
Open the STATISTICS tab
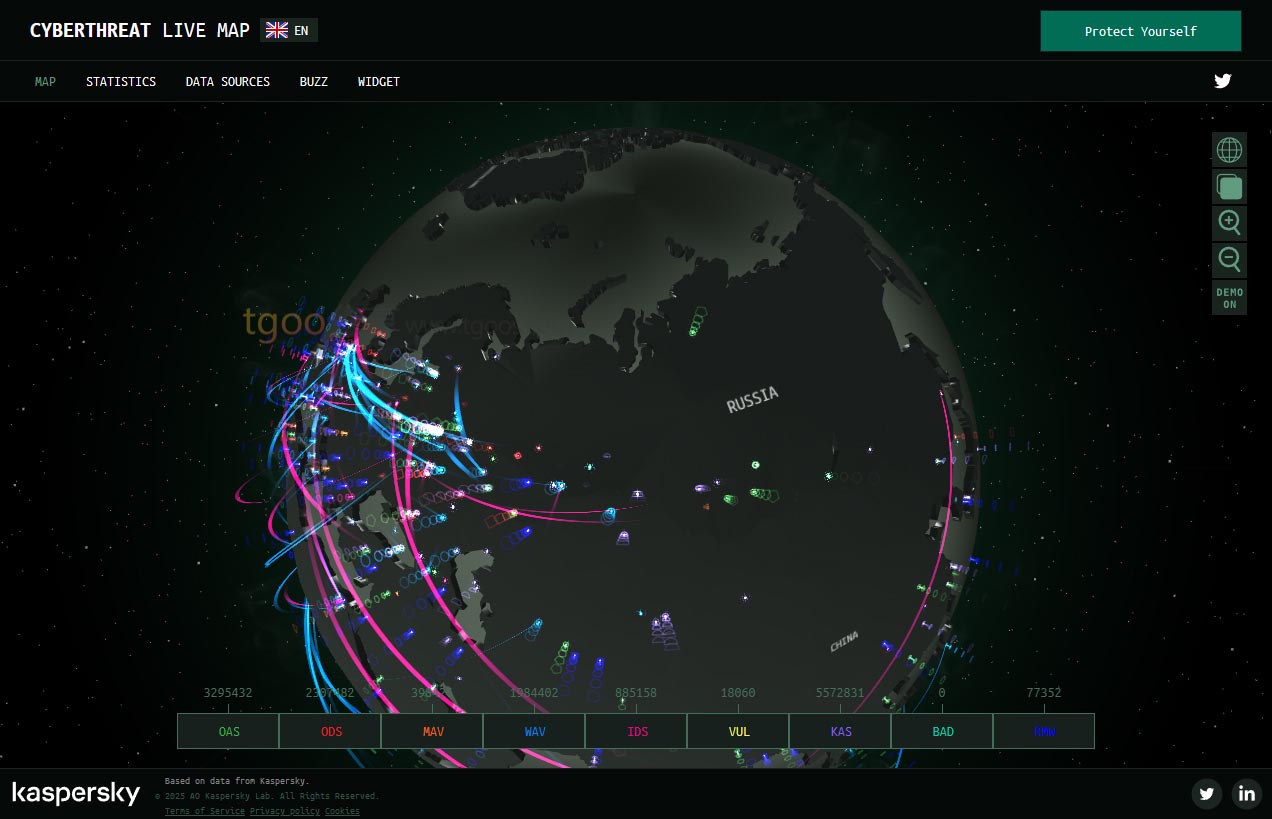(121, 82)
